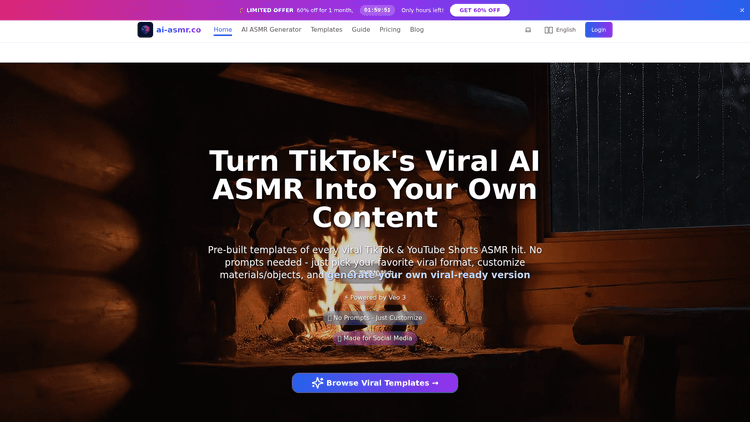Viewport: 750px width, 422px height.
Task: Open the Blog navigation link
Action: coord(417,30)
